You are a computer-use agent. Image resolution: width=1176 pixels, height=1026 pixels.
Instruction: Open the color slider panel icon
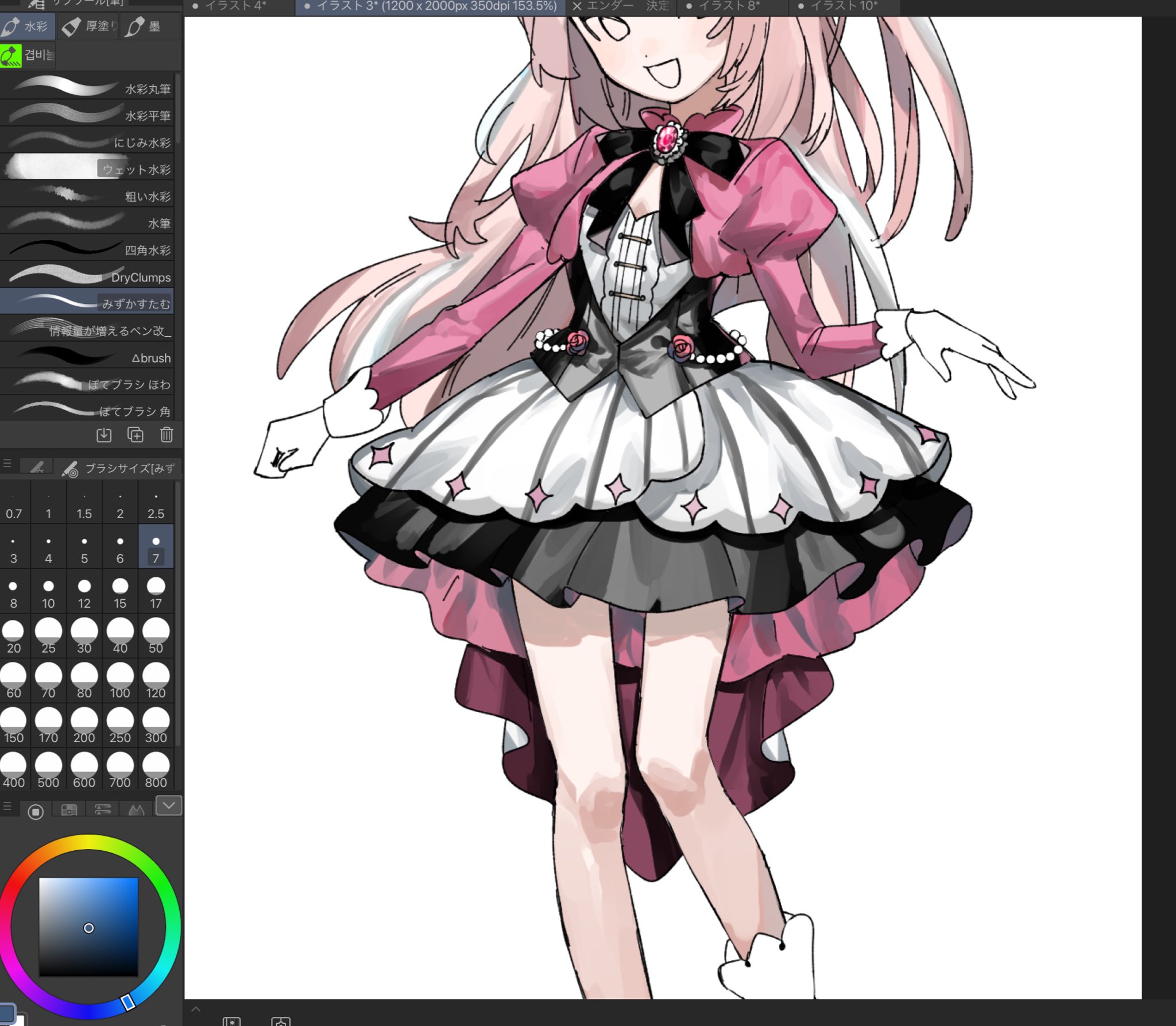(x=103, y=810)
